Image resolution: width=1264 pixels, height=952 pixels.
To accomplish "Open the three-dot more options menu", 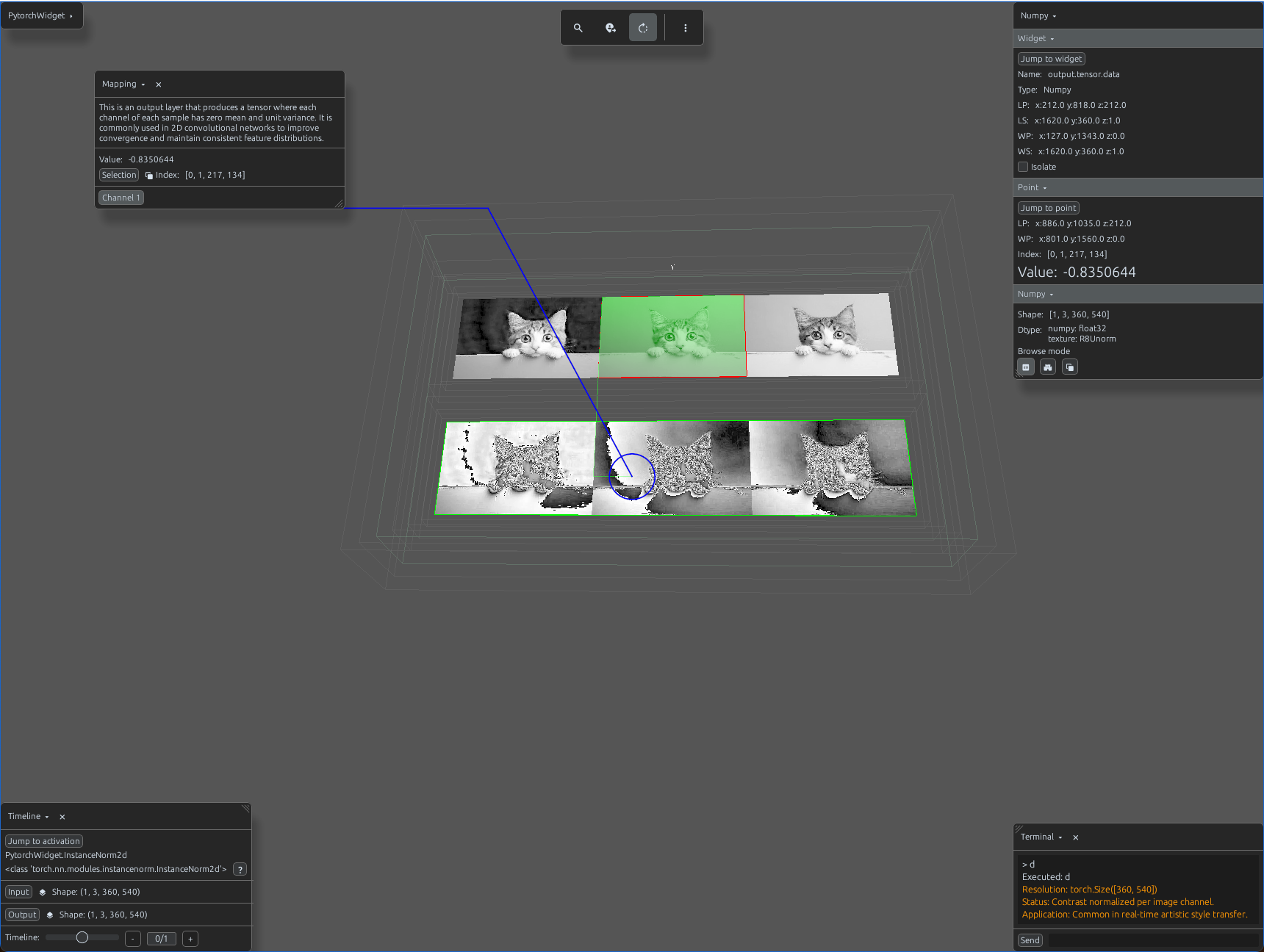I will click(686, 28).
